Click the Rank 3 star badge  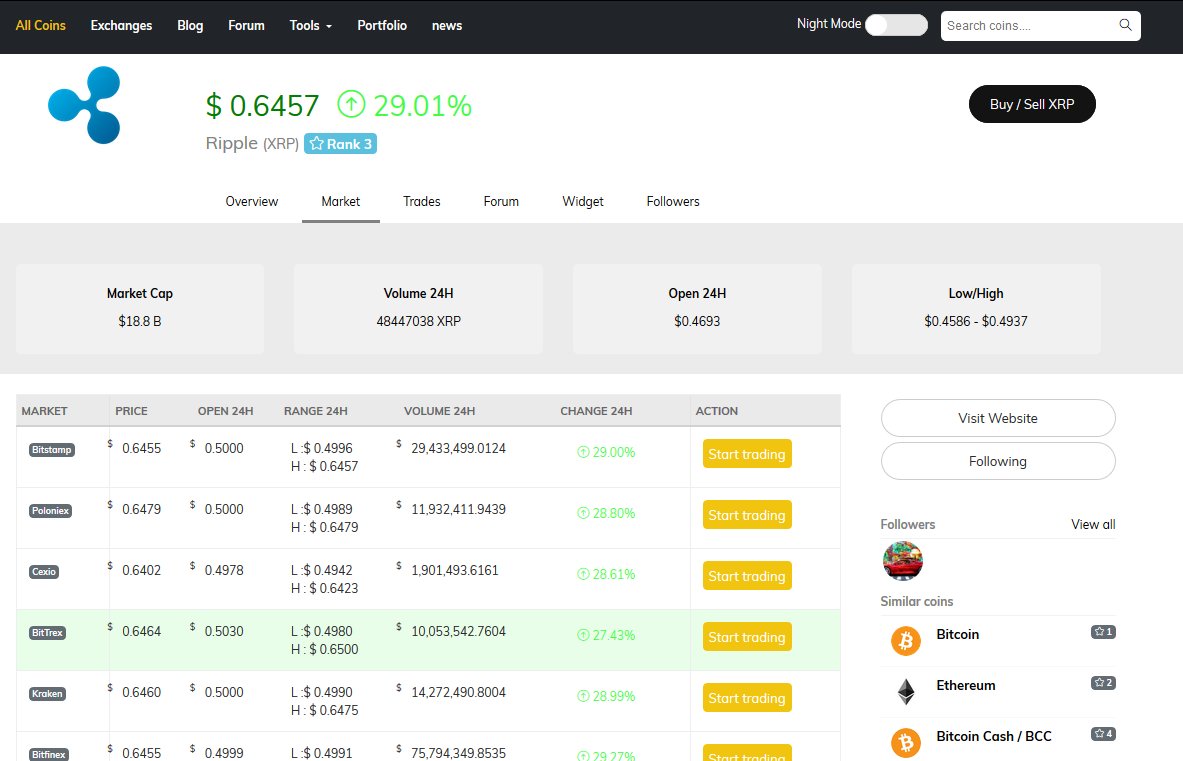(x=340, y=143)
